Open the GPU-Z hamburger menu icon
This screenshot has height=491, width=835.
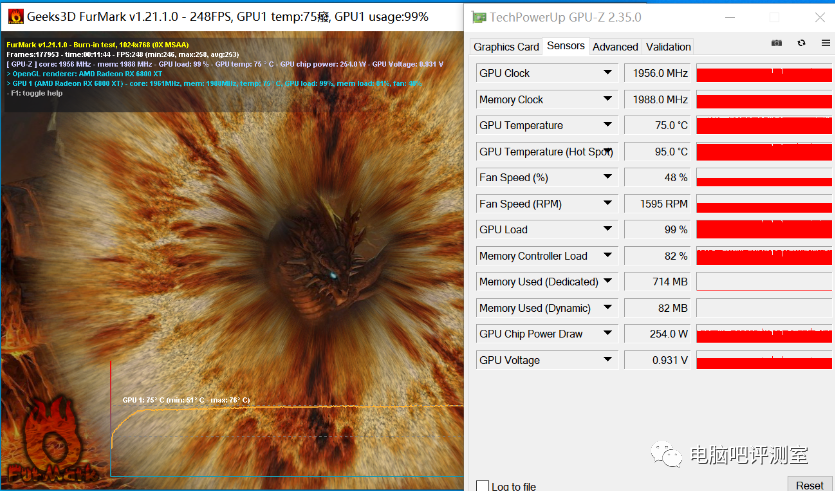(x=826, y=43)
